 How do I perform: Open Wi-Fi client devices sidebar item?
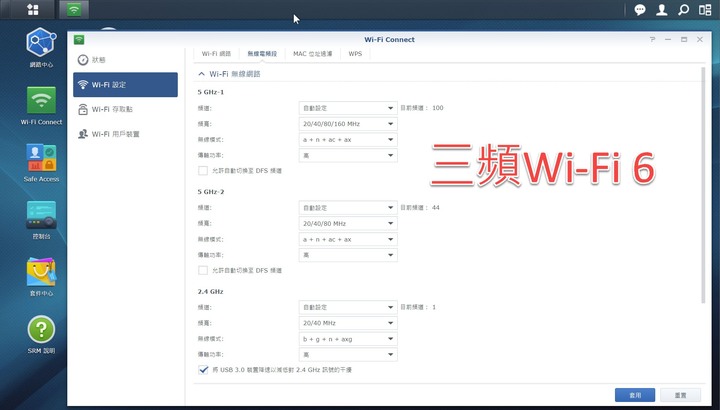click(125, 134)
